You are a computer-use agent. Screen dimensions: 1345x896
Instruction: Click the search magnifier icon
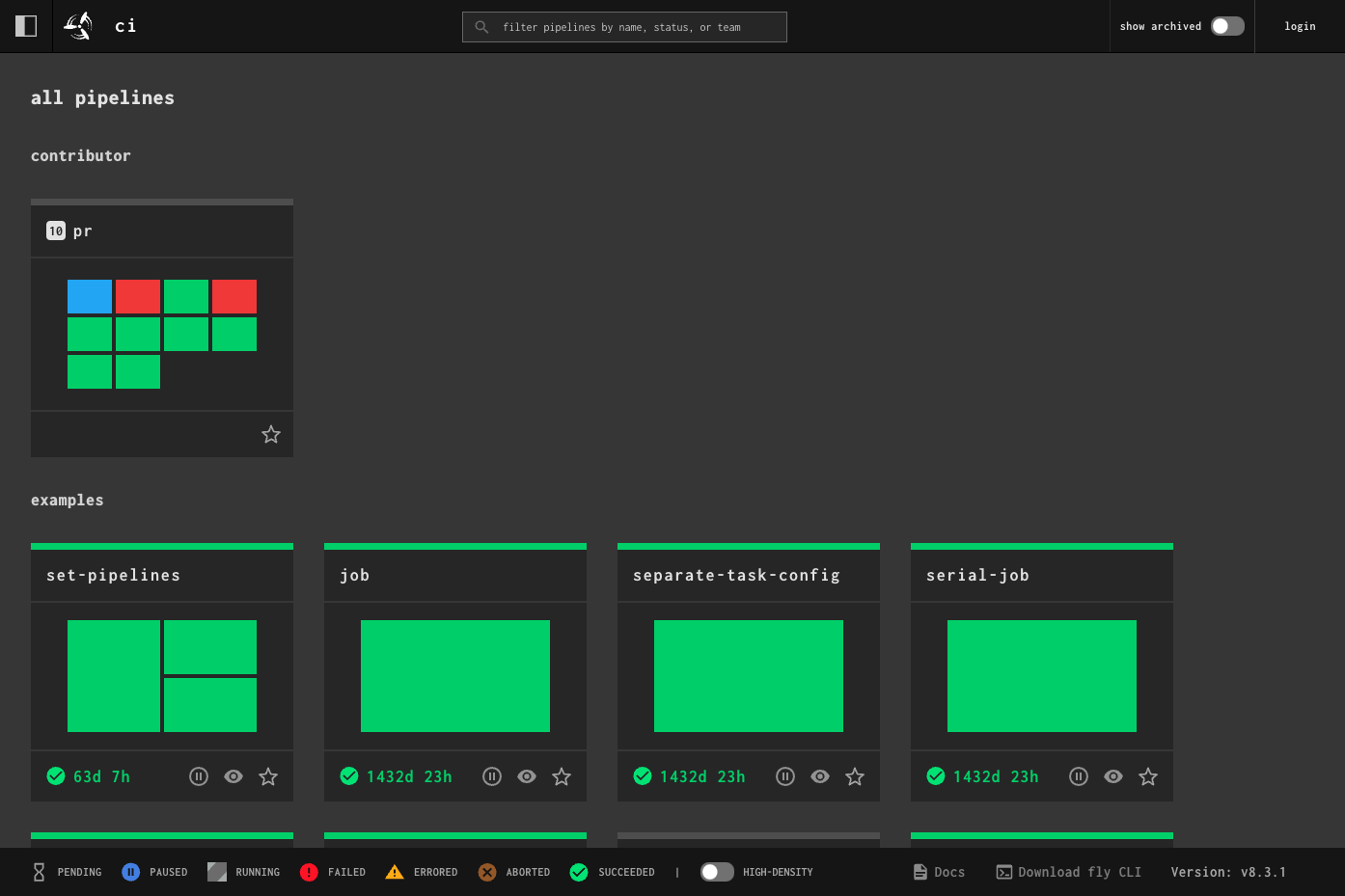[481, 27]
